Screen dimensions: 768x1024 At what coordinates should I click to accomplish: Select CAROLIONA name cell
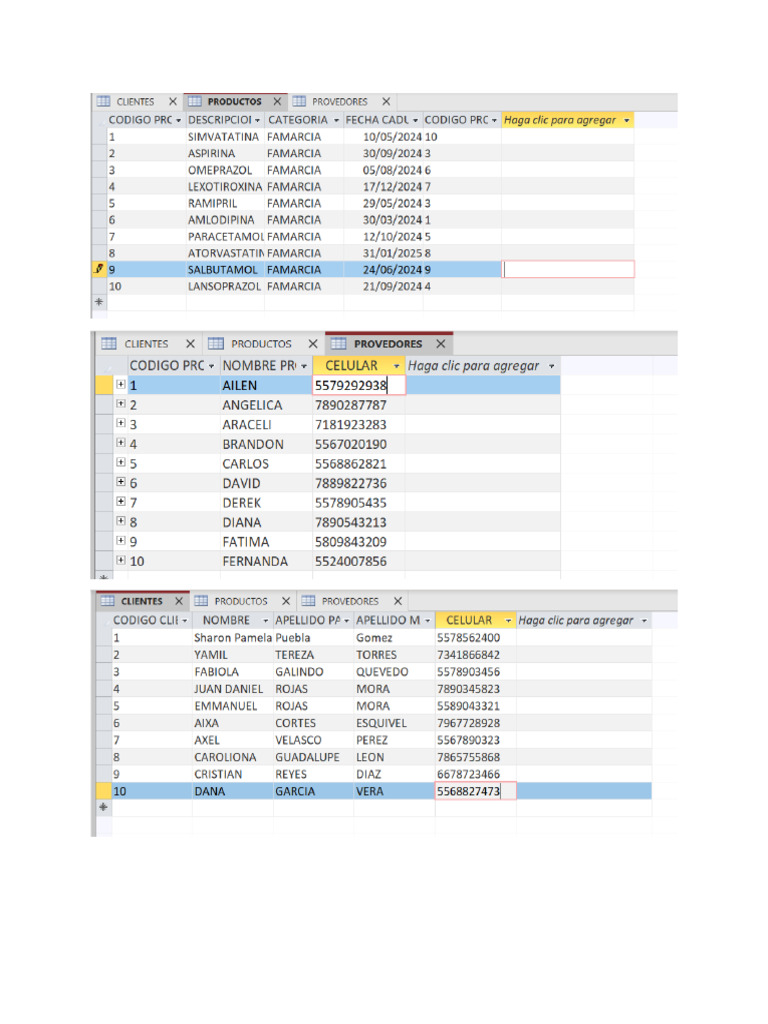[232, 757]
